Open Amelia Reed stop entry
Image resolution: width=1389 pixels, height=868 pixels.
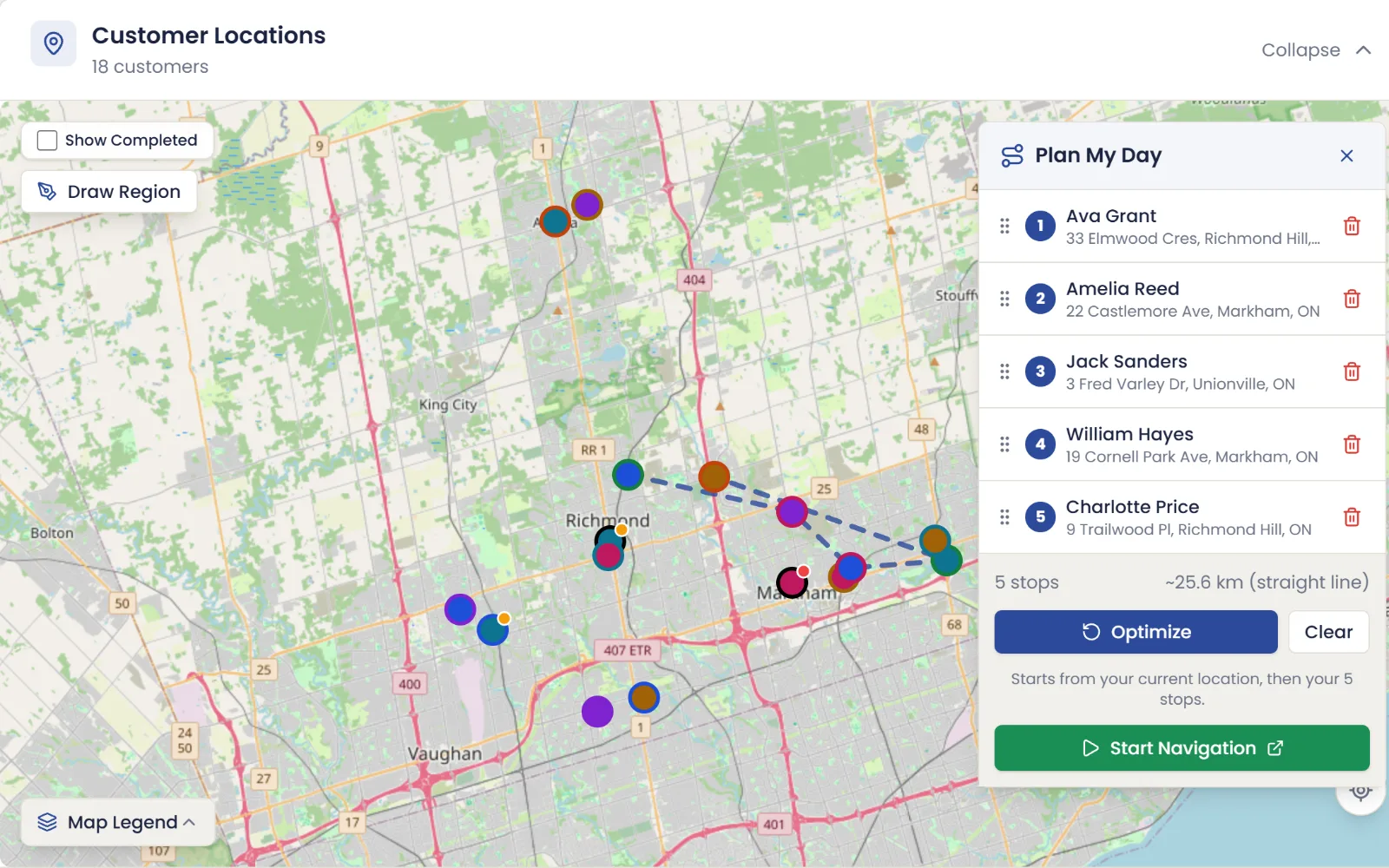(x=1182, y=299)
